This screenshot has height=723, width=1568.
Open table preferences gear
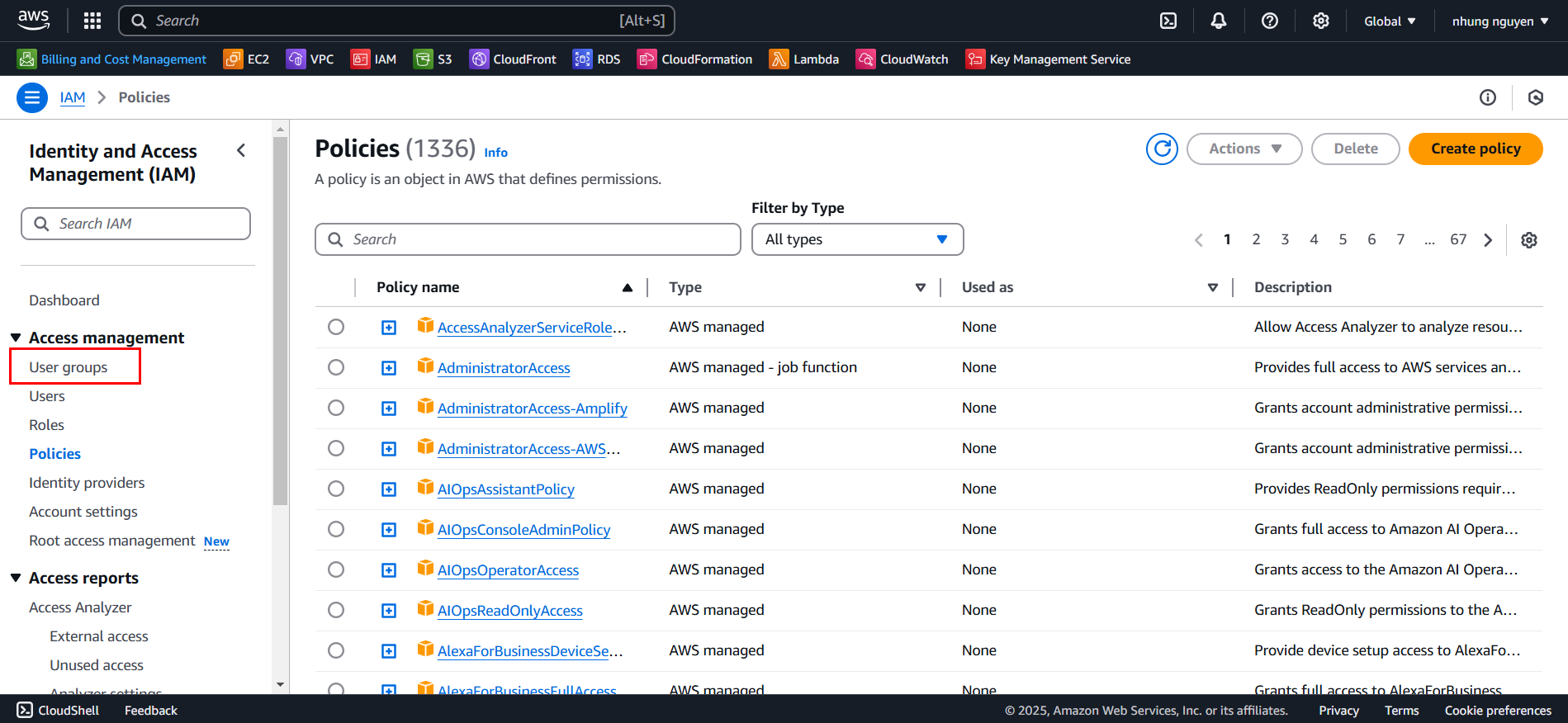[x=1529, y=240]
